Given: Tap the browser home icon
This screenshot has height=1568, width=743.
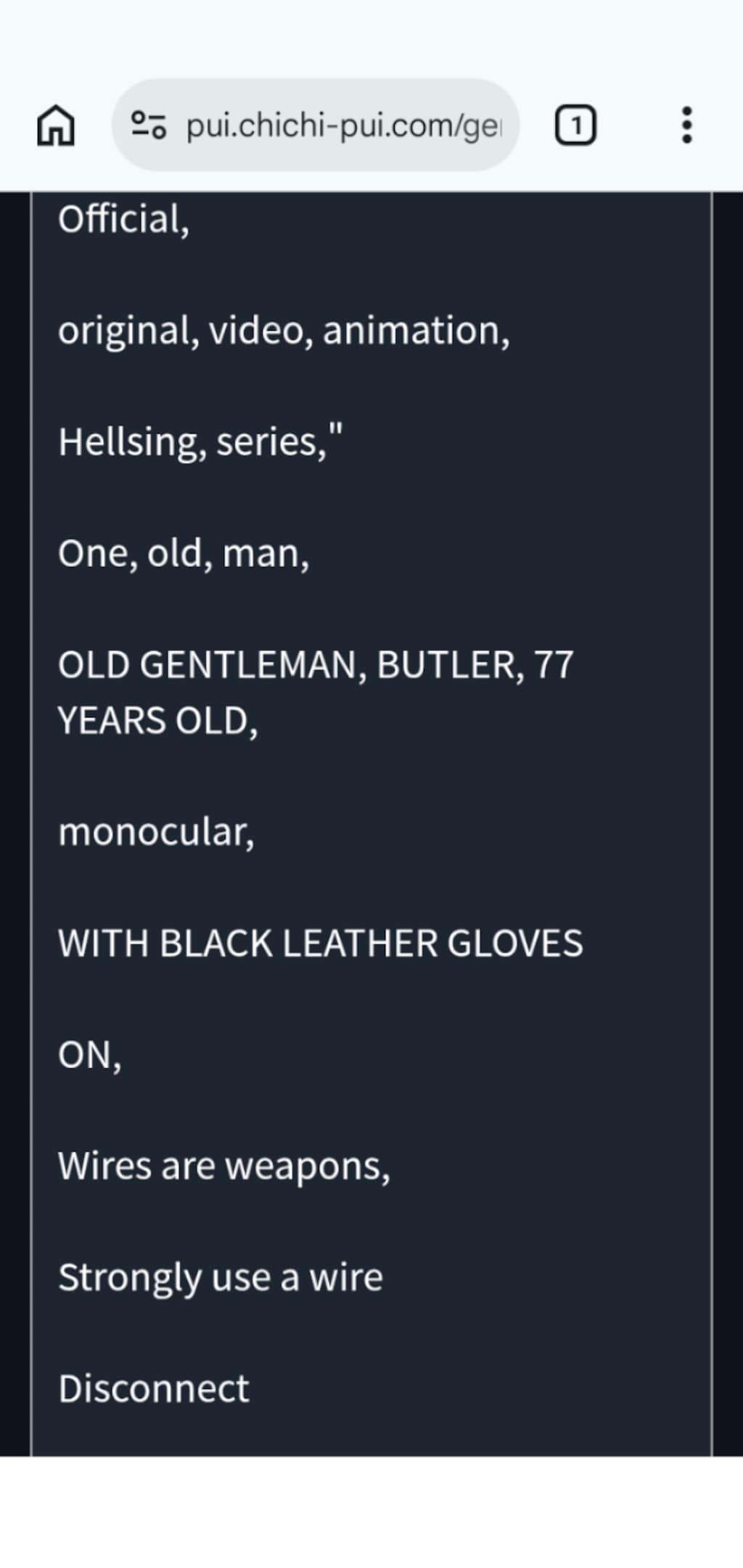Looking at the screenshot, I should click(x=56, y=125).
